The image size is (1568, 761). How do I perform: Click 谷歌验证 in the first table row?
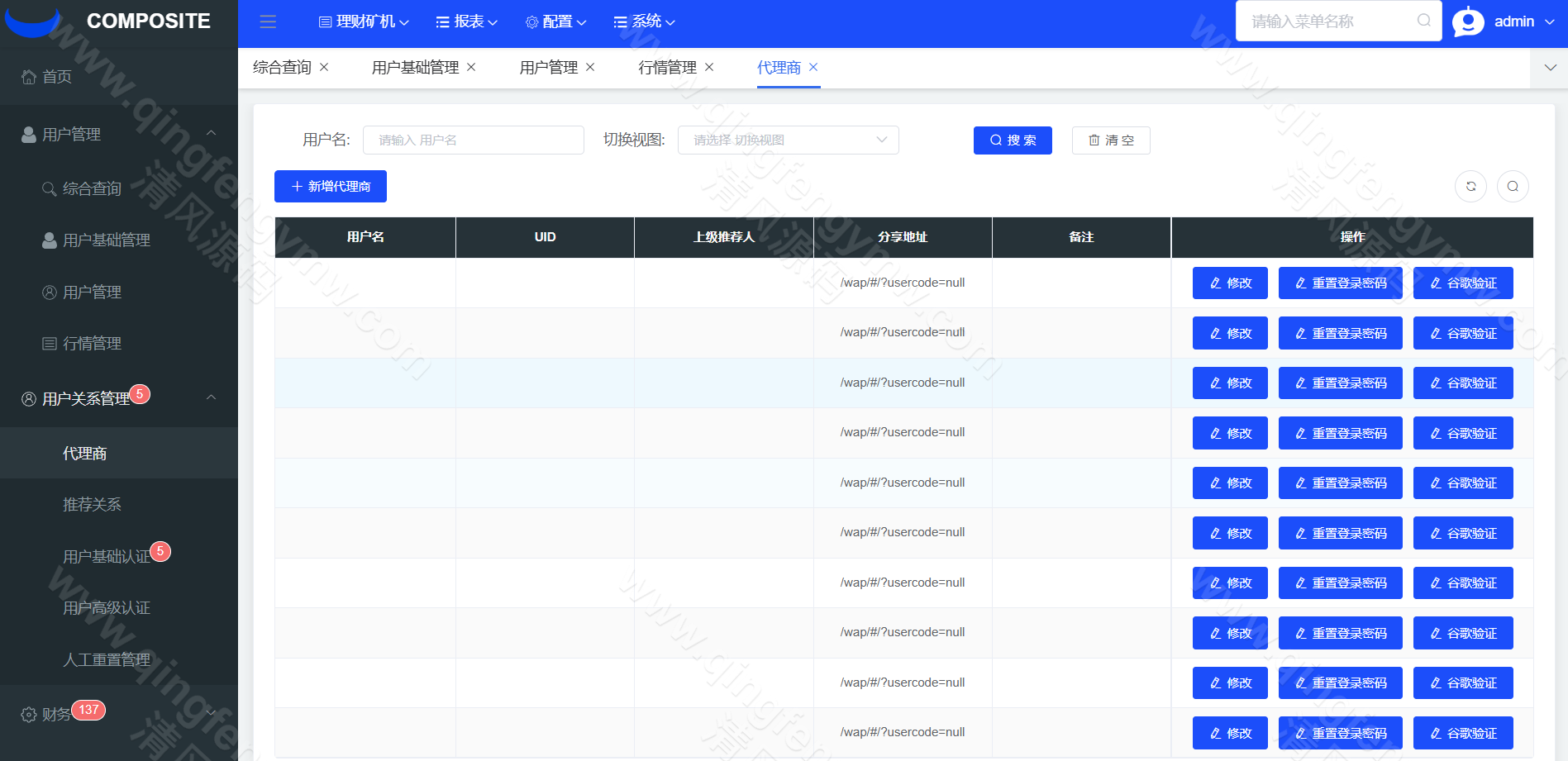tap(1462, 283)
